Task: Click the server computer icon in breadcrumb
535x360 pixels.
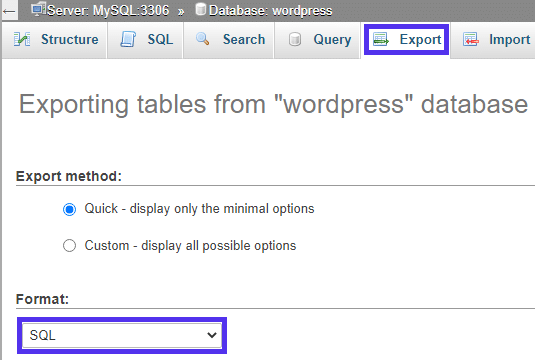Action: click(38, 9)
